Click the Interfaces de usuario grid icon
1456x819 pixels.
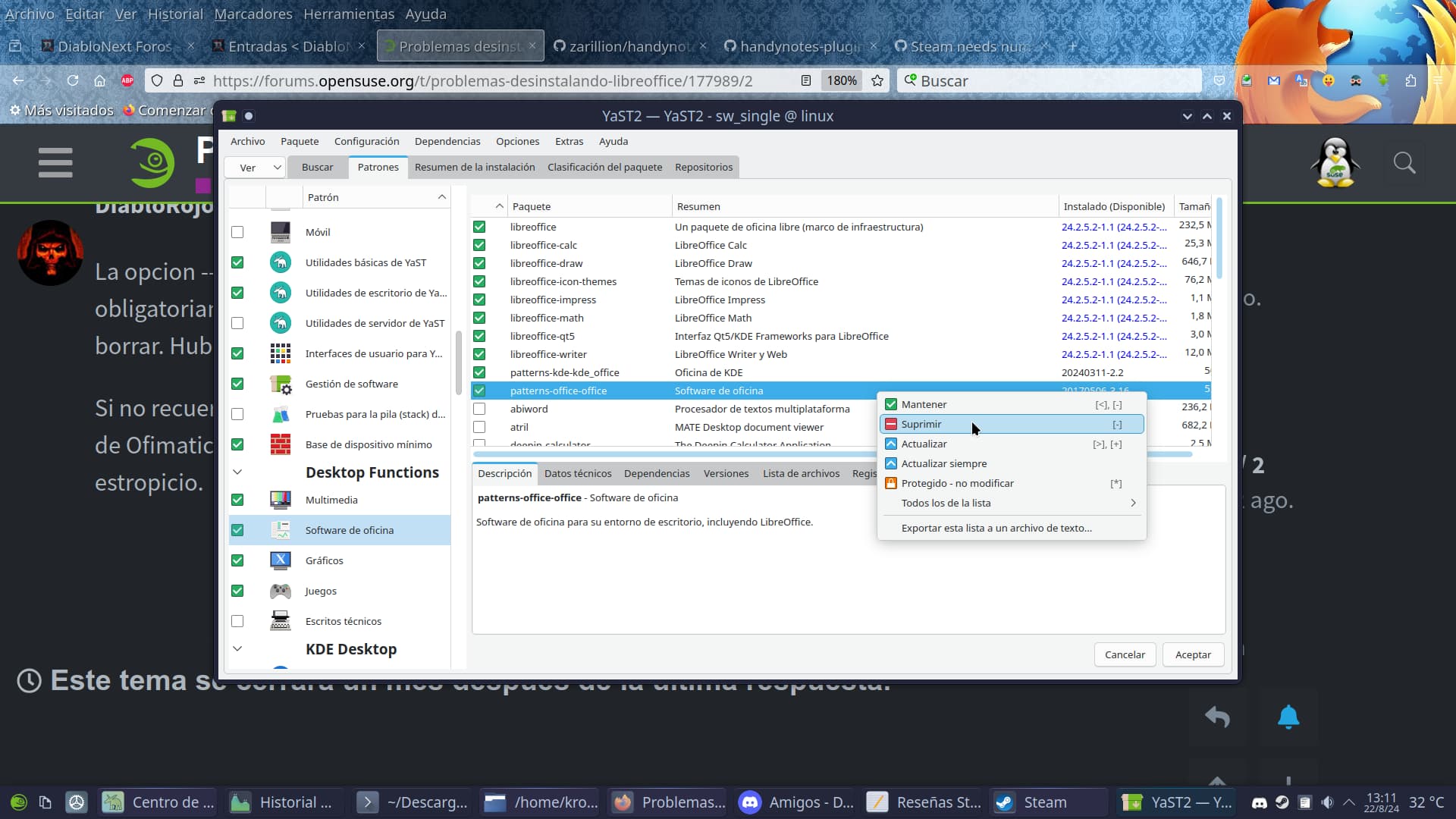tap(280, 353)
